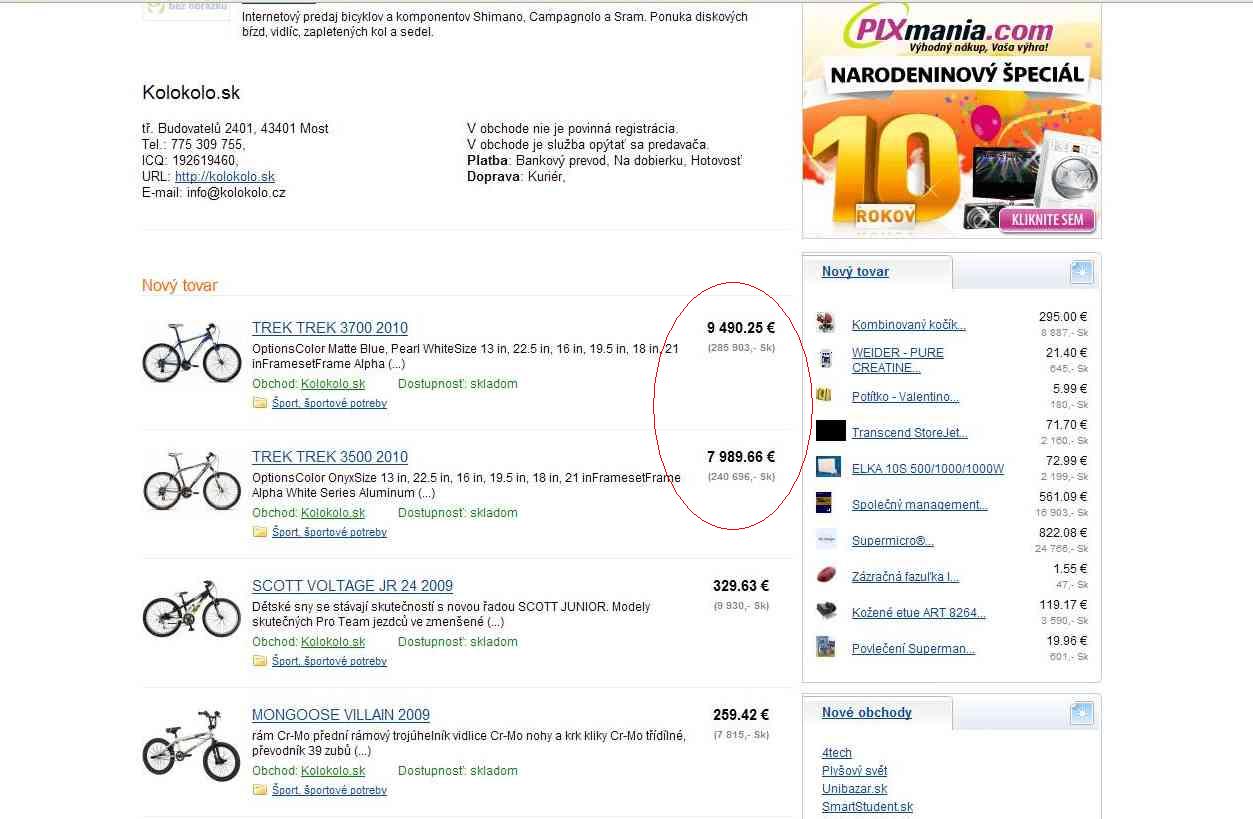Click the star icon in Nový tovar panel
1253x819 pixels.
click(1081, 272)
